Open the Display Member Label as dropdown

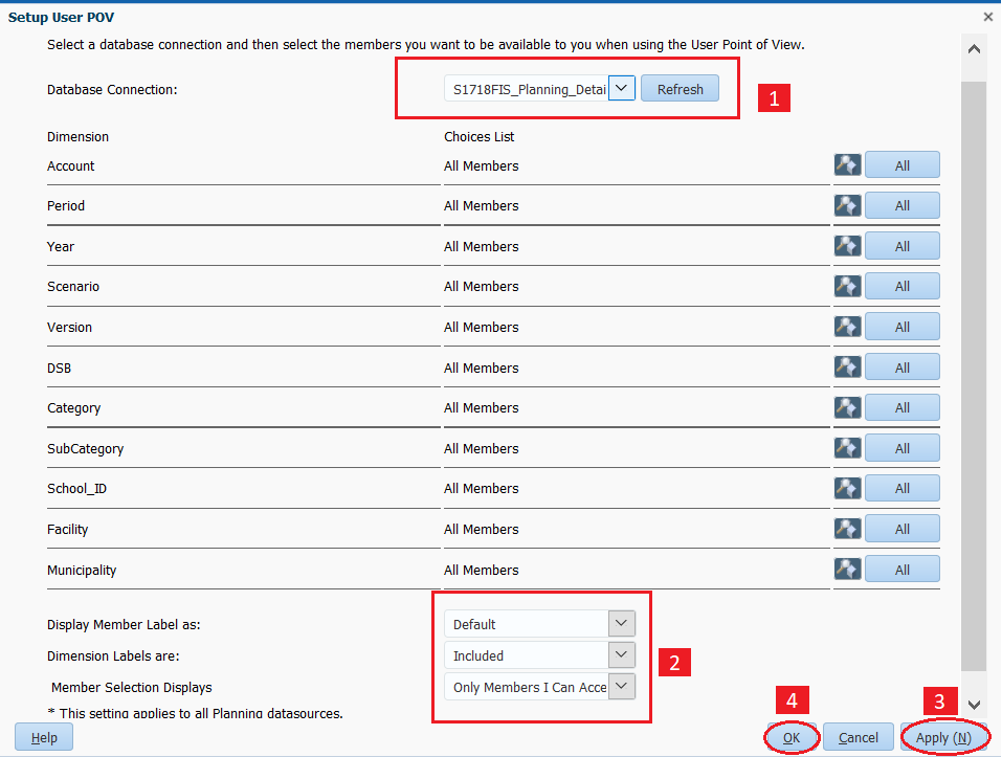(x=621, y=624)
